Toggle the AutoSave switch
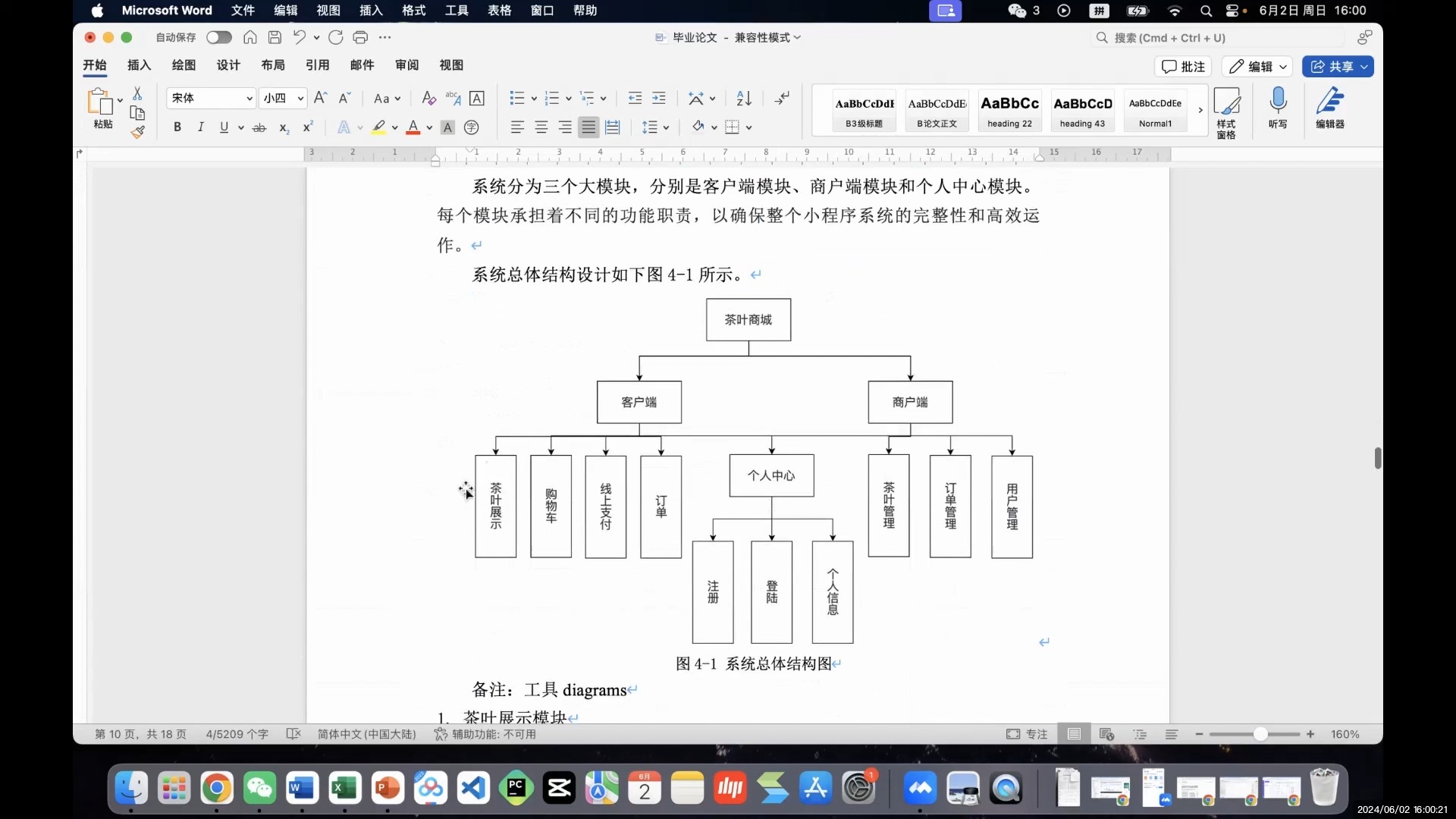The height and width of the screenshot is (819, 1456). (x=219, y=37)
